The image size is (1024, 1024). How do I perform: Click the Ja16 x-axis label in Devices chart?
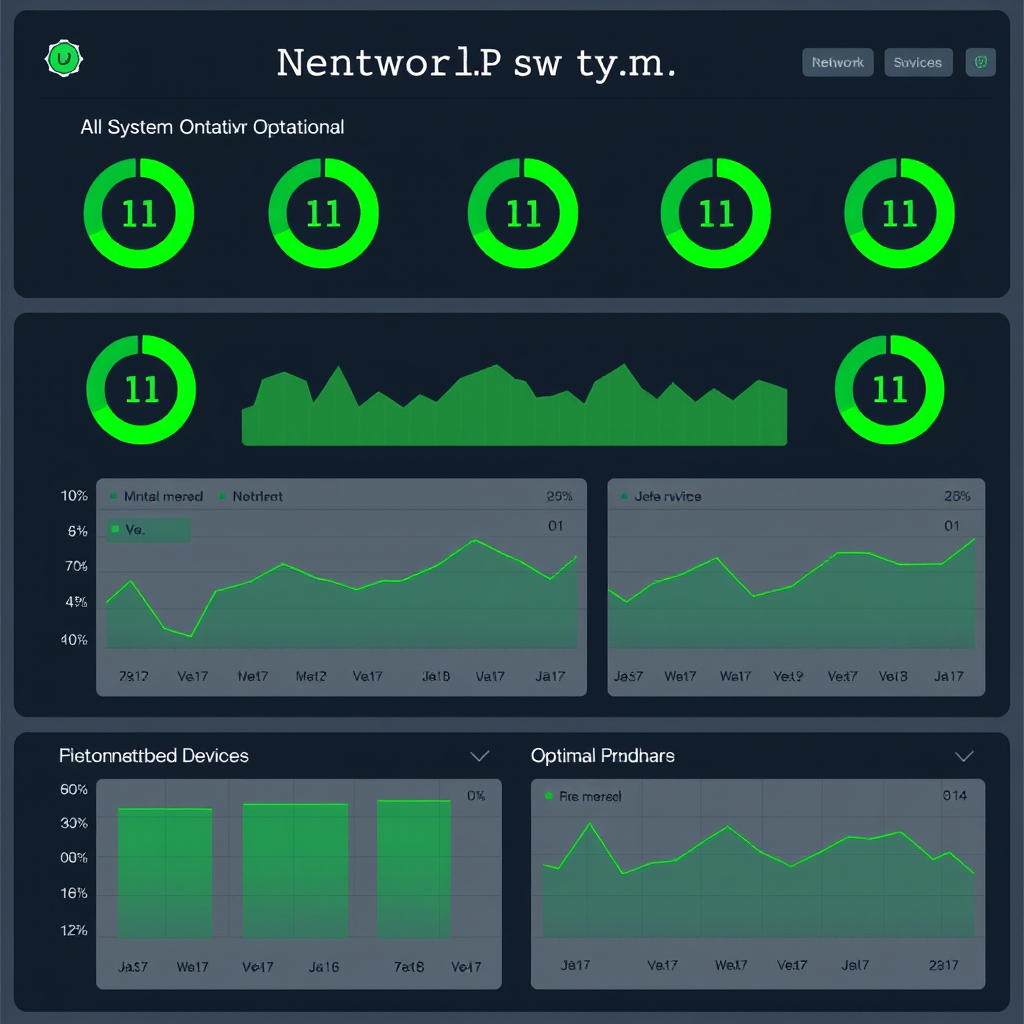point(324,967)
